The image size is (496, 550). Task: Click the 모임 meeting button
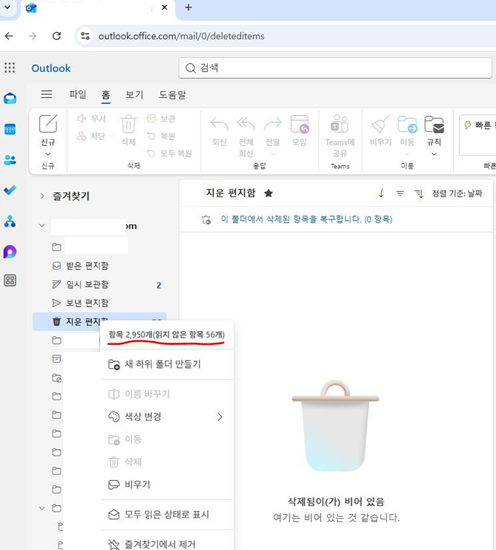point(299,130)
